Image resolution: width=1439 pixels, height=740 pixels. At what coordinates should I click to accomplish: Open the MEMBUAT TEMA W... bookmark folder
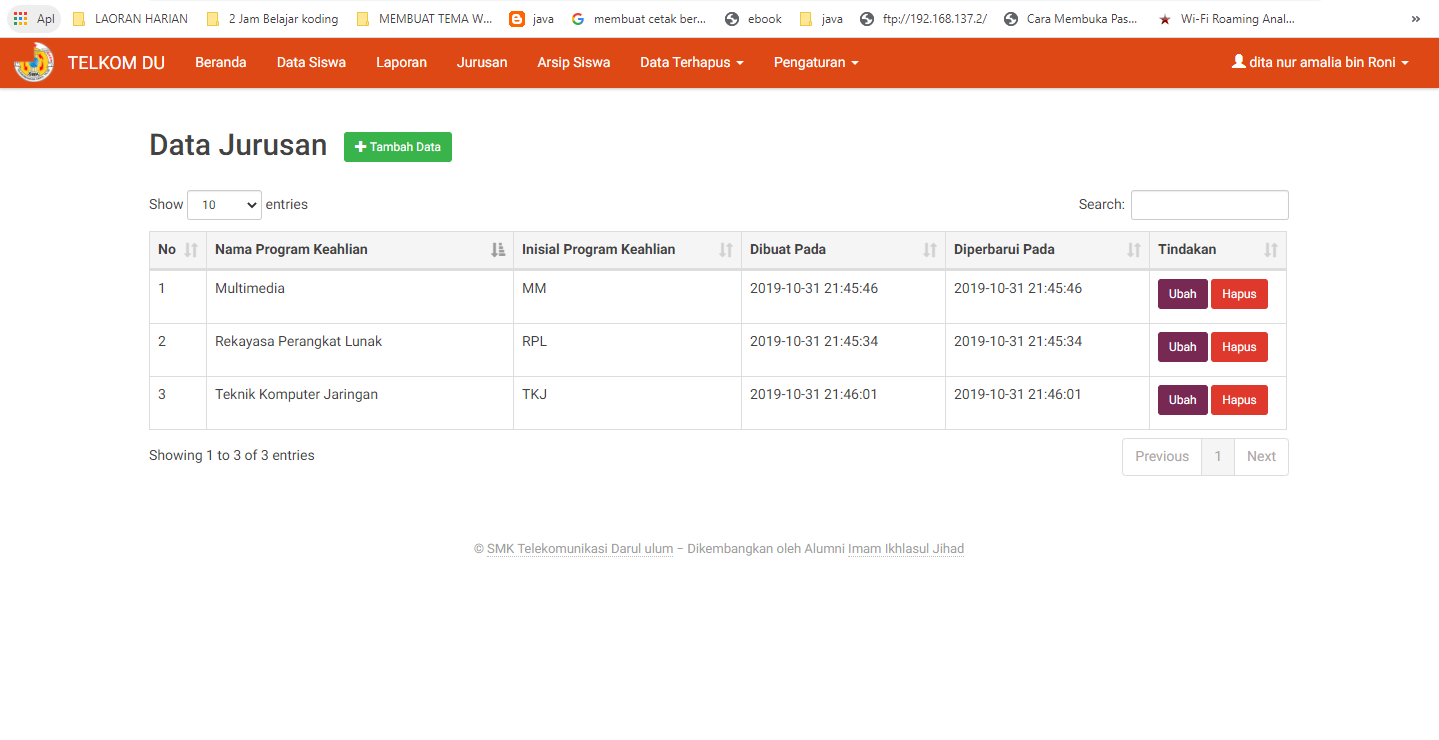[x=425, y=18]
